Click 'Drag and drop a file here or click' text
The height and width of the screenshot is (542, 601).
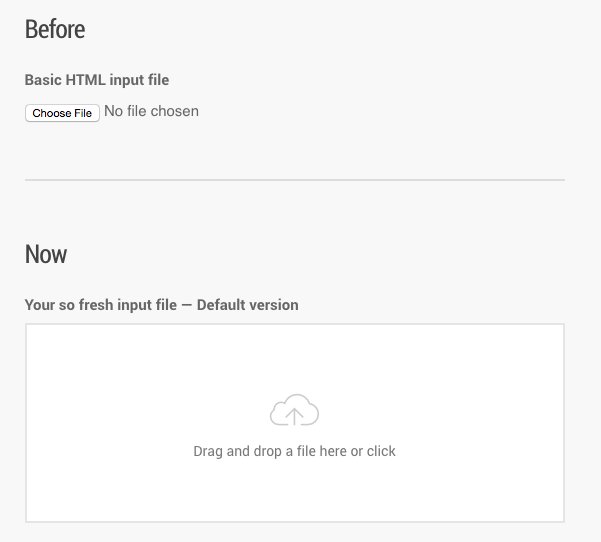coord(294,451)
